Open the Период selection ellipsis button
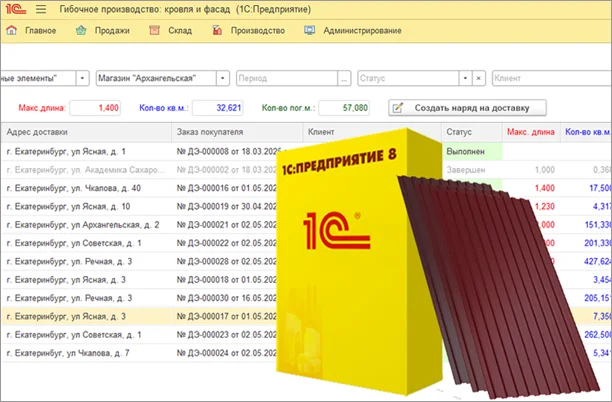The image size is (612, 402). (x=344, y=78)
